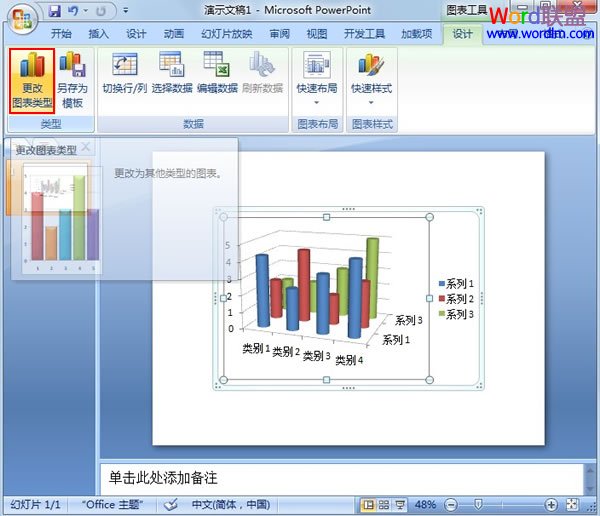Viewport: 600px width, 516px height.
Task: Start slide show from status bar icon
Action: (x=400, y=505)
